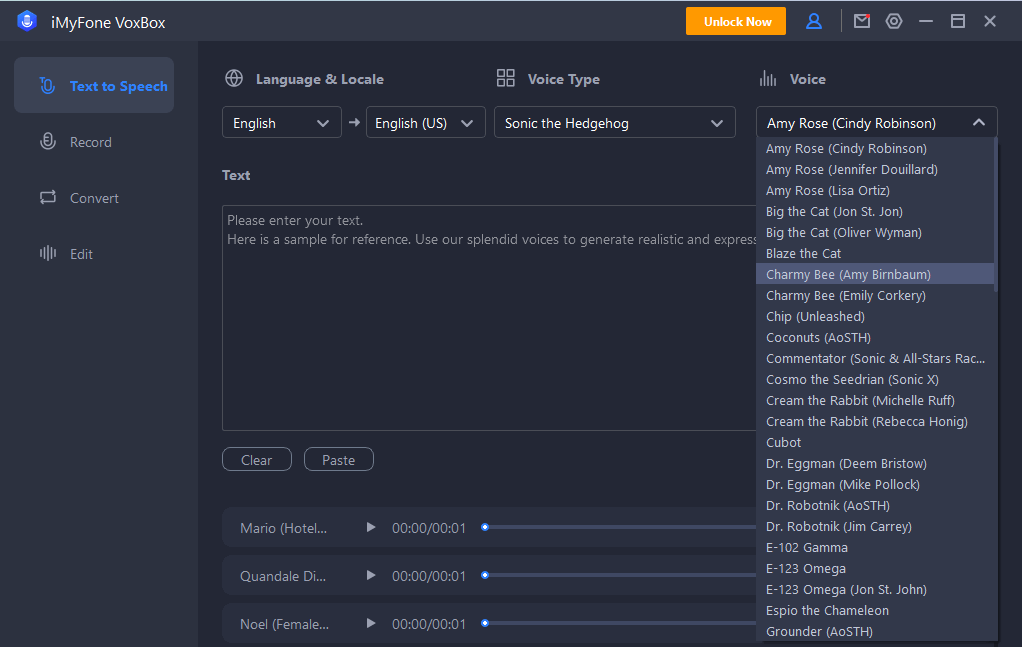This screenshot has height=647, width=1022.
Task: Select Amy Rose (Jennifer Douillard) voice
Action: coord(875,169)
